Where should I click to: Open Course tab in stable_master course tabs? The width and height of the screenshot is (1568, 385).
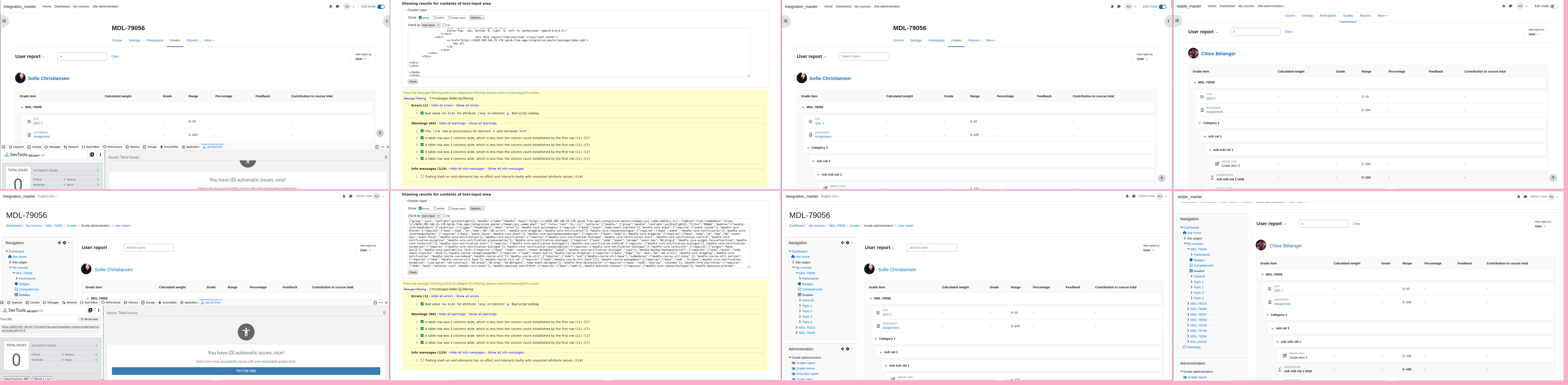(x=1290, y=16)
